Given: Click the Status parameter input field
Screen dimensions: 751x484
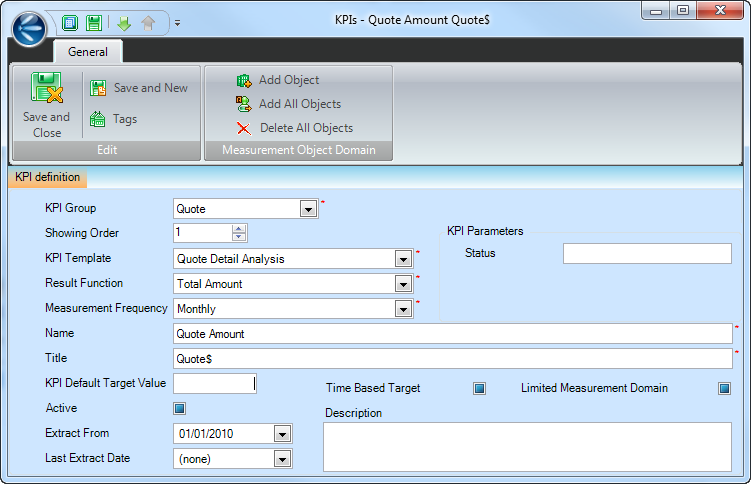Looking at the screenshot, I should [647, 253].
